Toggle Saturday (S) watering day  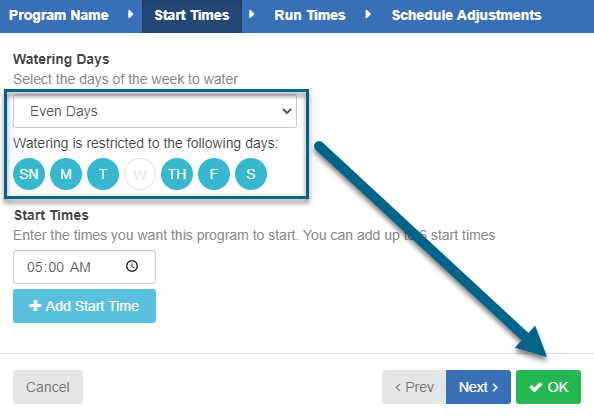pyautogui.click(x=251, y=174)
